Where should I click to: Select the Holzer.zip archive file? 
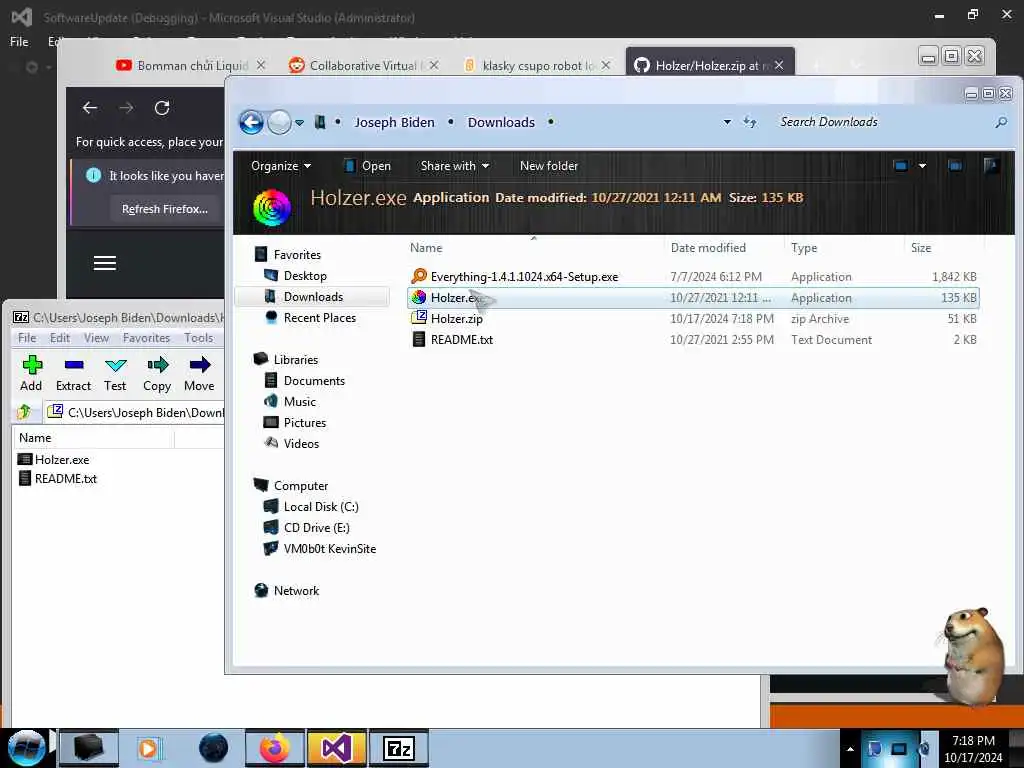click(x=694, y=319)
